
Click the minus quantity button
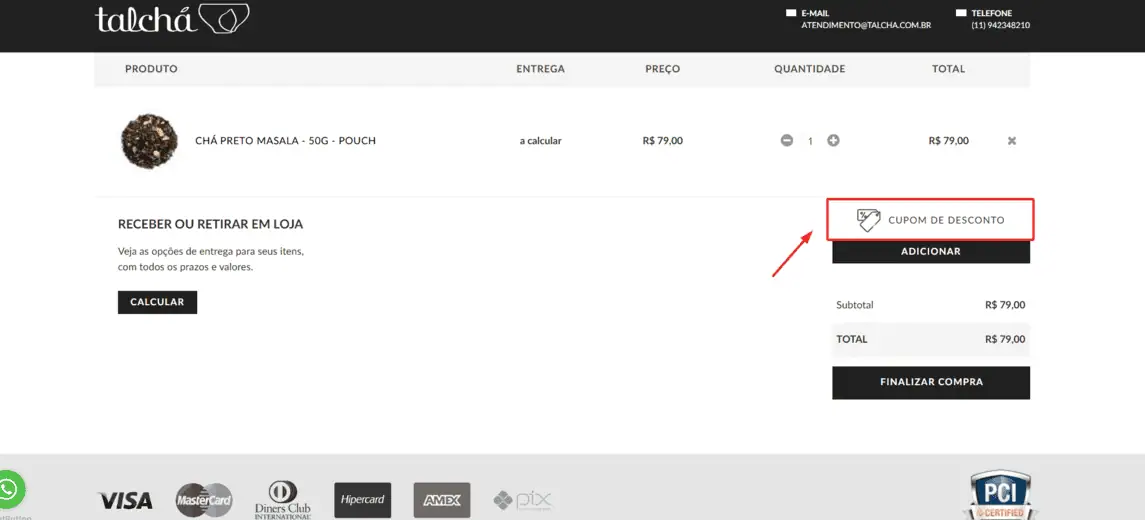point(787,141)
